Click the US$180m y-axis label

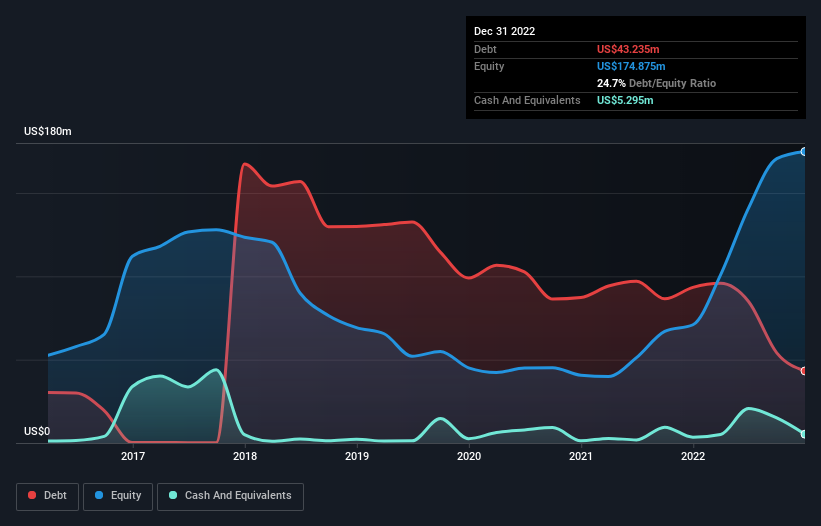[48, 131]
